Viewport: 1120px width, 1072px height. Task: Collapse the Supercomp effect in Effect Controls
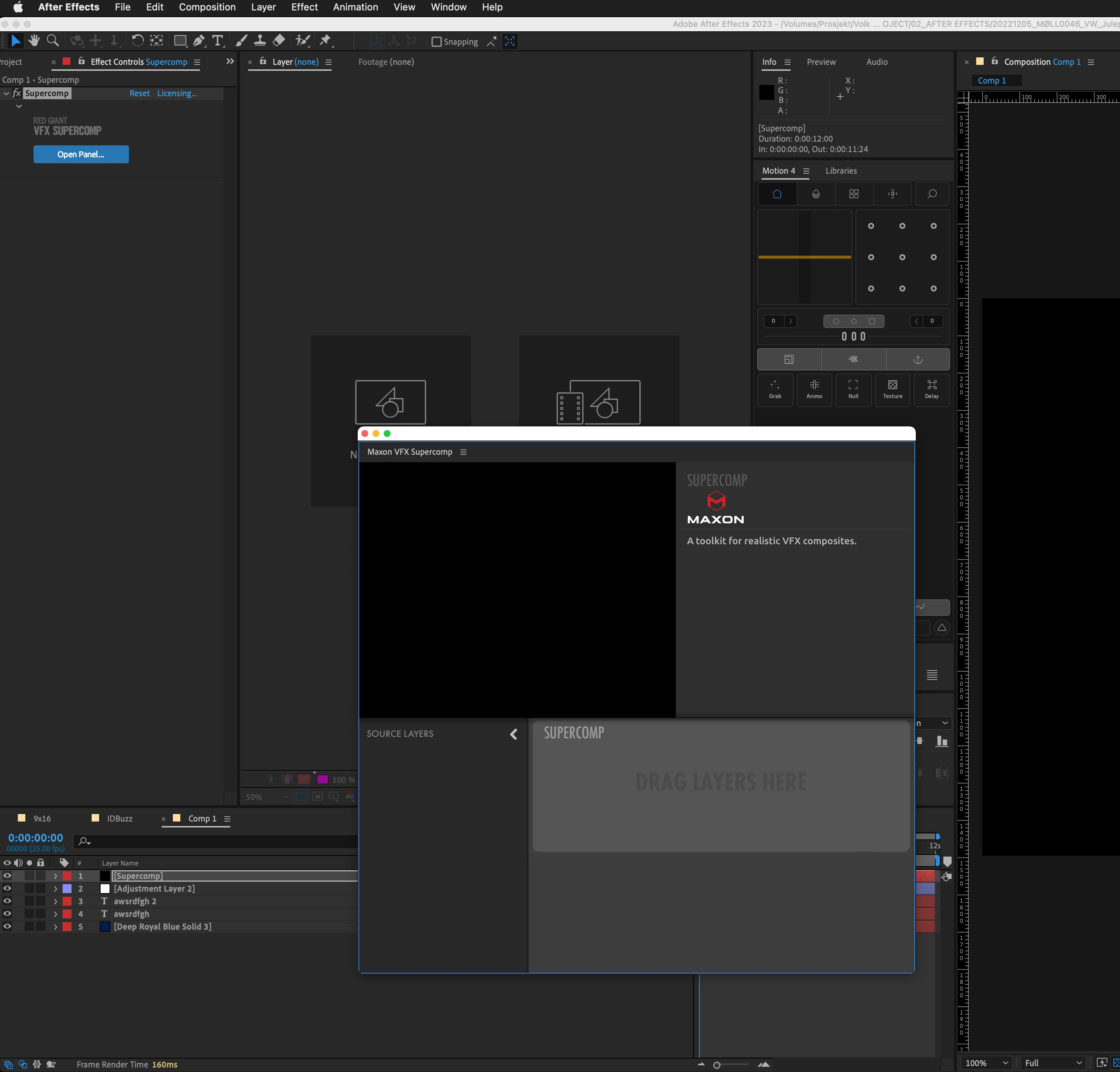[6, 93]
